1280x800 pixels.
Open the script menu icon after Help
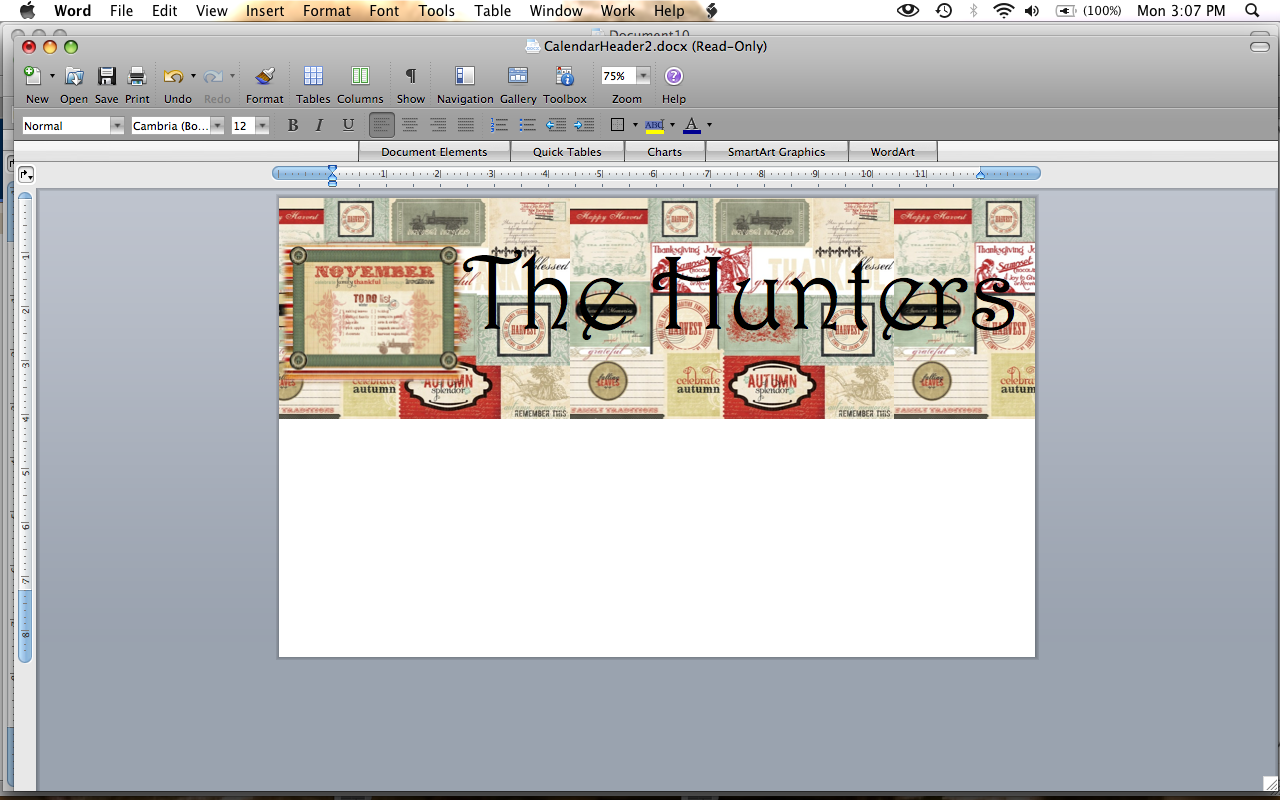[x=711, y=11]
